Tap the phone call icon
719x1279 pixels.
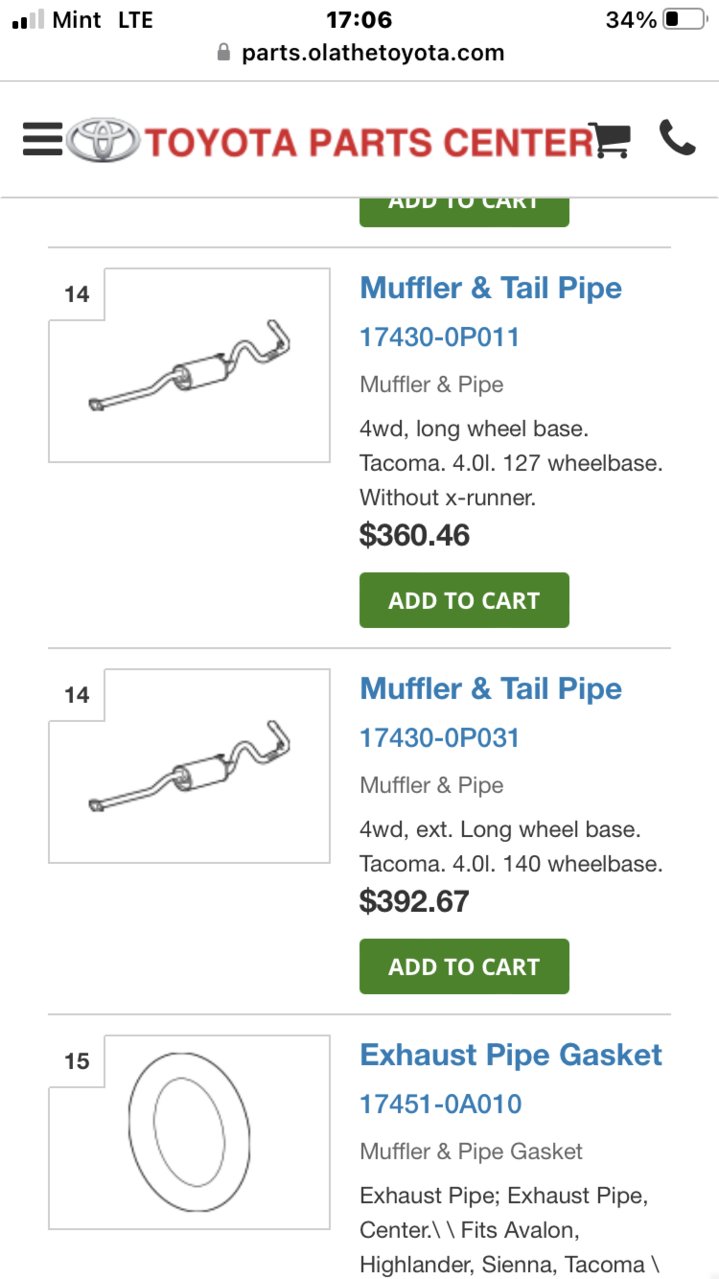677,138
